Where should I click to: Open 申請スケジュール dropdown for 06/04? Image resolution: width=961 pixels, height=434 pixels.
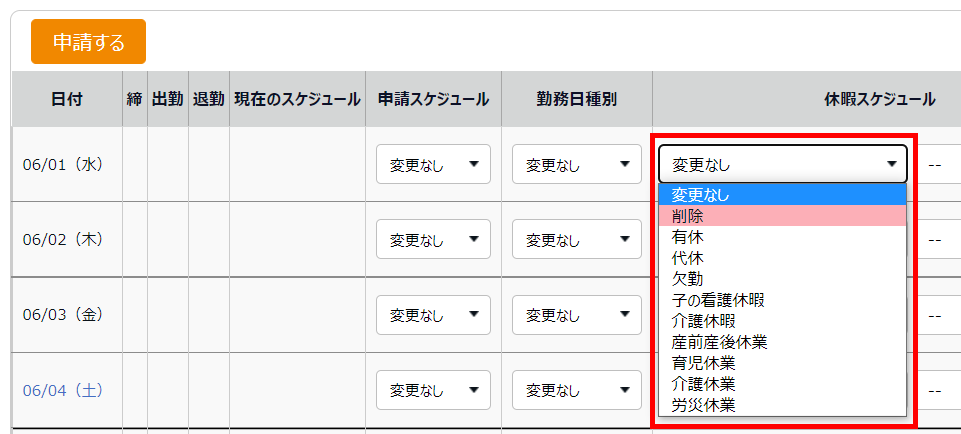click(x=433, y=389)
